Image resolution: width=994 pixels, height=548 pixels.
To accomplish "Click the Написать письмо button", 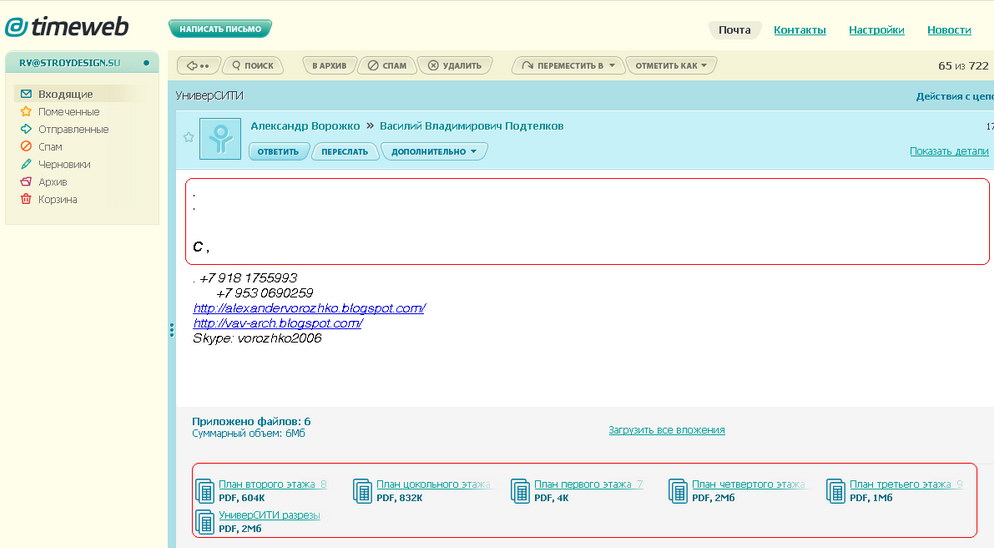I will tap(220, 29).
